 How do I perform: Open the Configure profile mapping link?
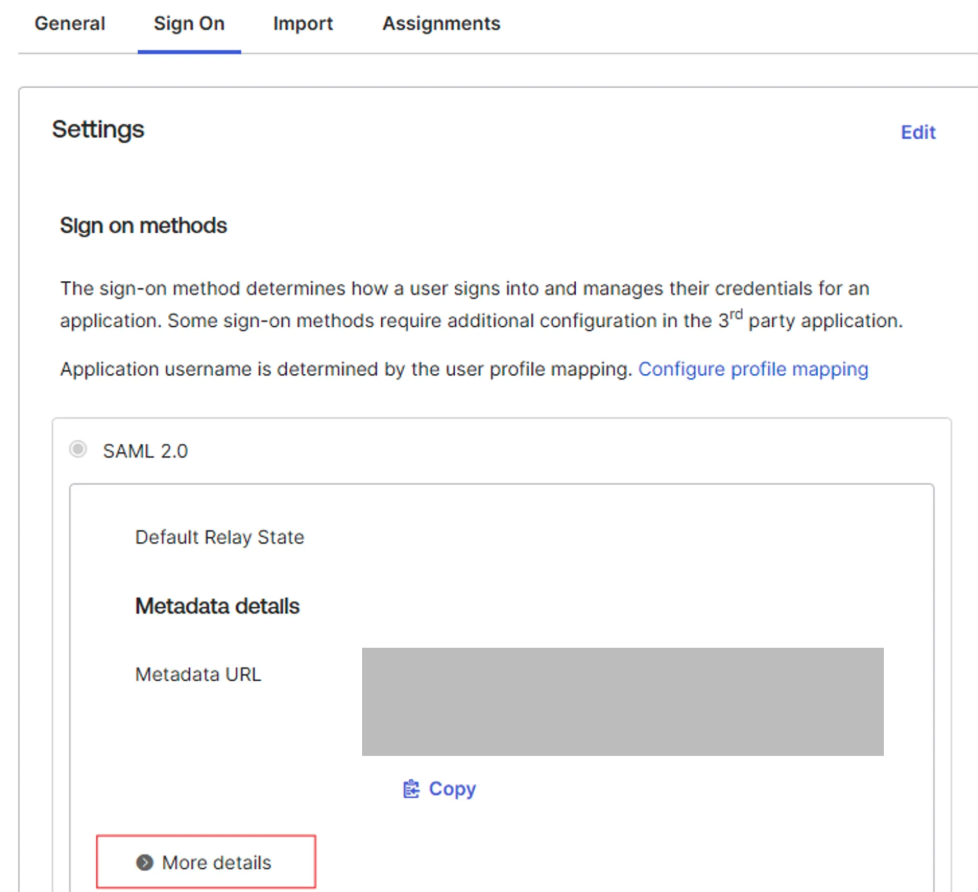(x=752, y=369)
